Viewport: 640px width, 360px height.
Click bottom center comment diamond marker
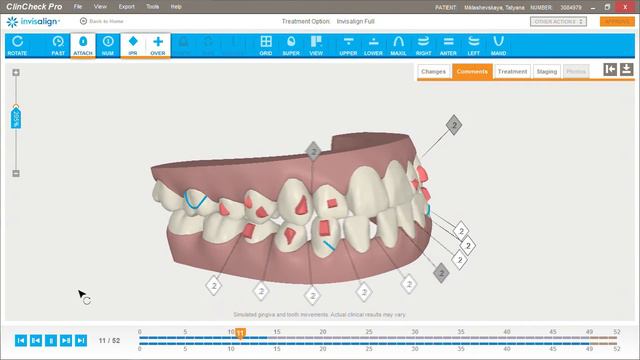pos(312,296)
